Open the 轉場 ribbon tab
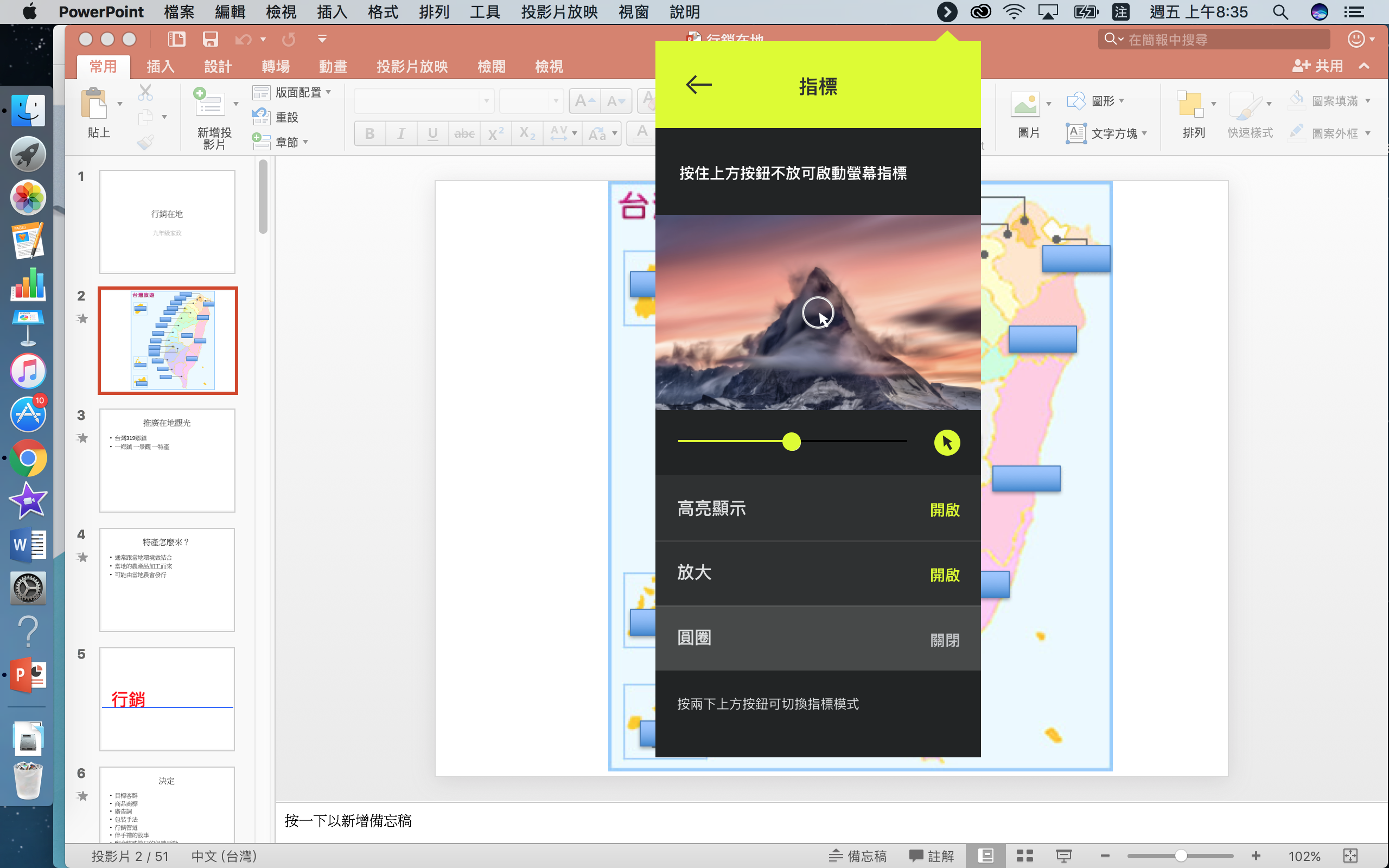Image resolution: width=1389 pixels, height=868 pixels. click(x=276, y=67)
